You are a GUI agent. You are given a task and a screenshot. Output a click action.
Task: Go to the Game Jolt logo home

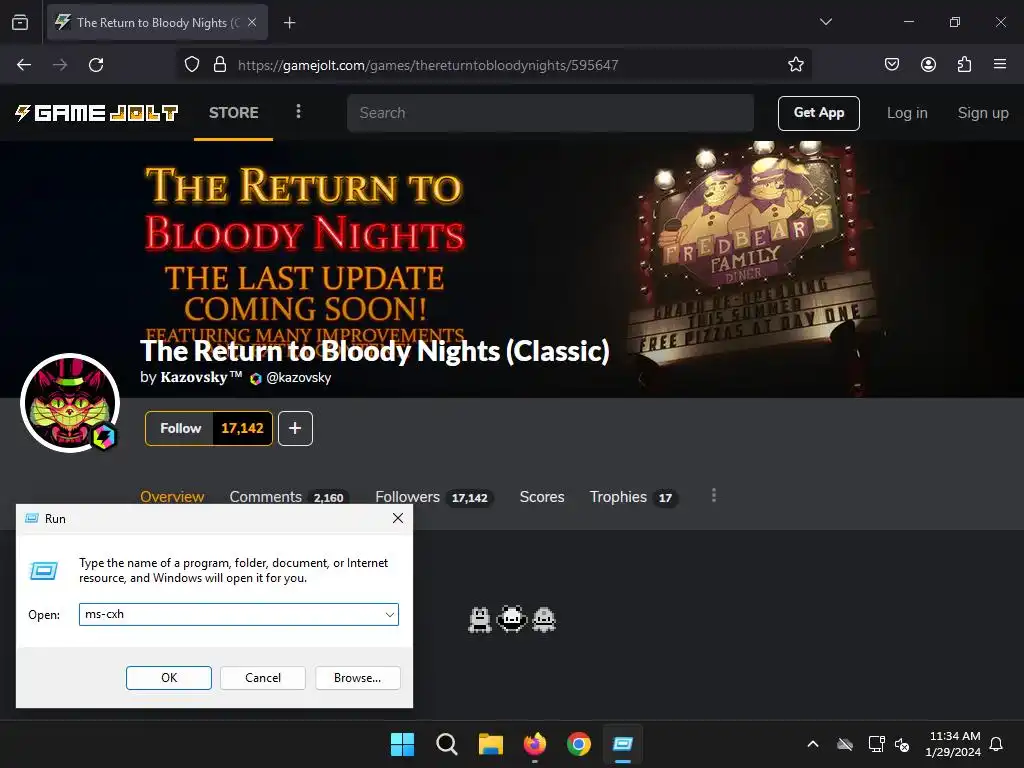(x=97, y=113)
